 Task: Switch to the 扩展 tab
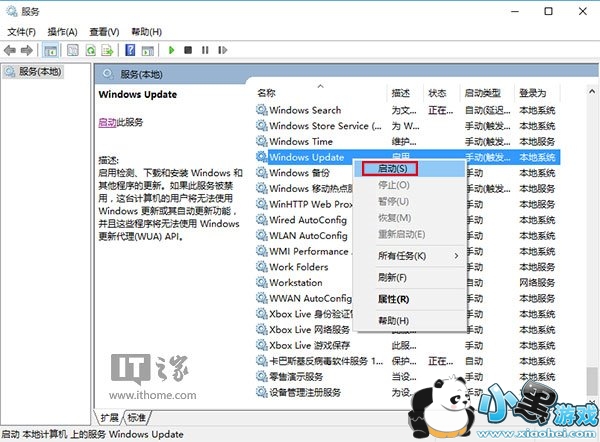pyautogui.click(x=109, y=418)
